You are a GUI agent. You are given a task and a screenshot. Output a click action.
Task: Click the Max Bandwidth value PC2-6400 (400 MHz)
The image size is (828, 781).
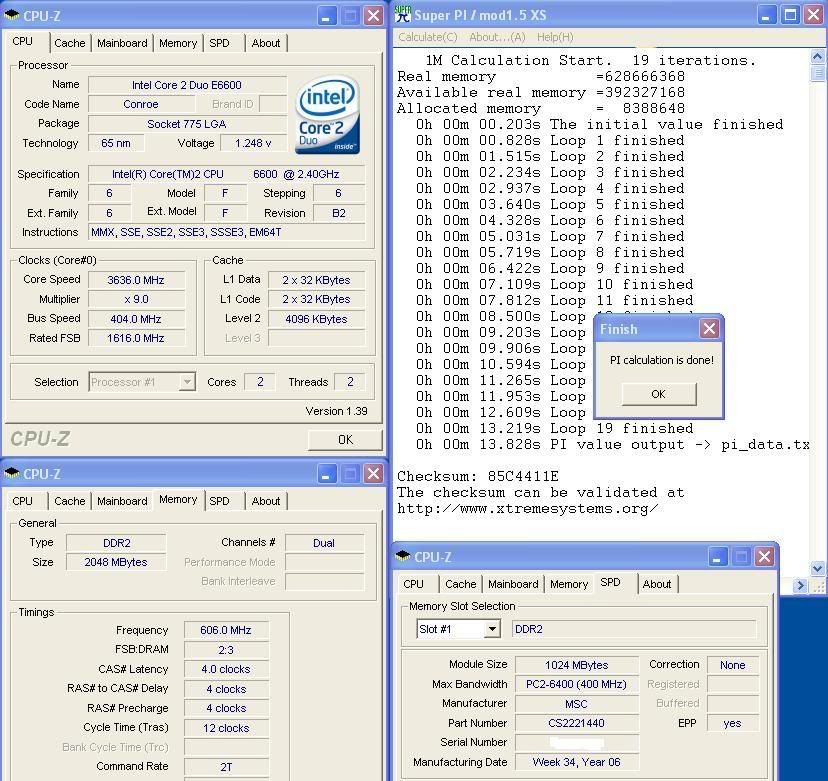pos(576,684)
